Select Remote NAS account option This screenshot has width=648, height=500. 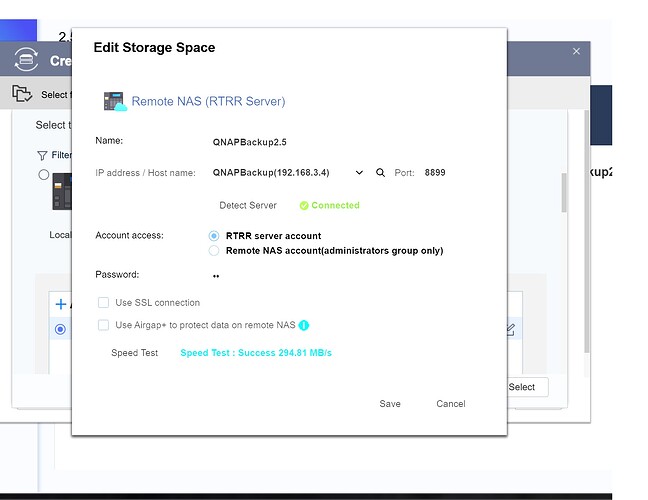point(214,251)
